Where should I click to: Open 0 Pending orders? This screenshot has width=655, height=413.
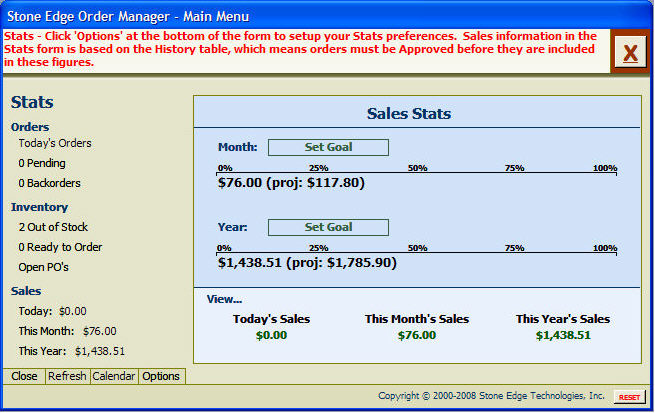pyautogui.click(x=42, y=163)
